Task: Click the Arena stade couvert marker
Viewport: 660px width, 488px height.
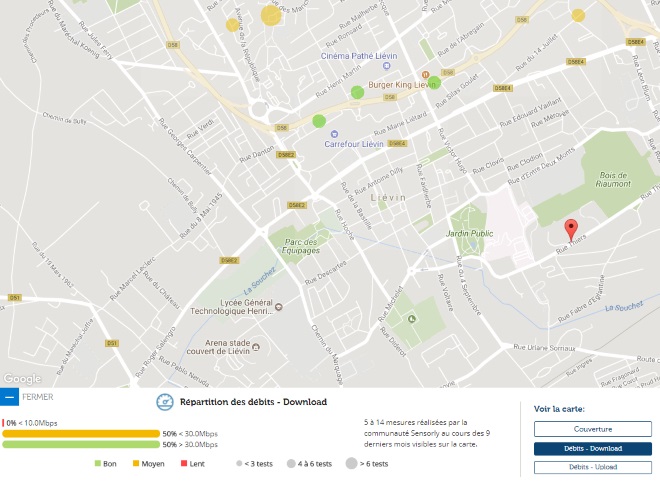Action: coord(254,349)
